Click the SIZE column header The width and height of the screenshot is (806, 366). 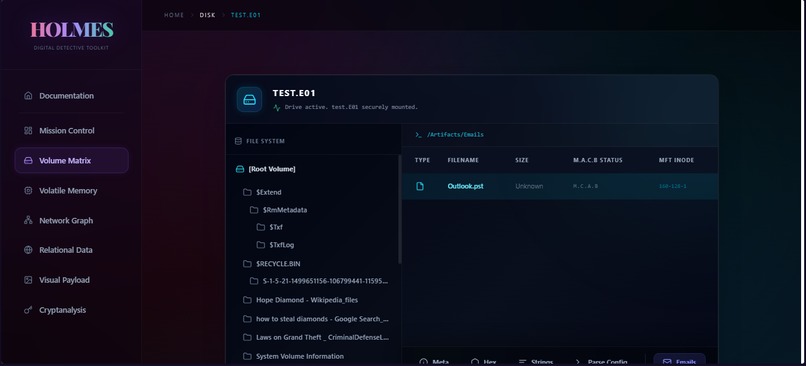(522, 160)
